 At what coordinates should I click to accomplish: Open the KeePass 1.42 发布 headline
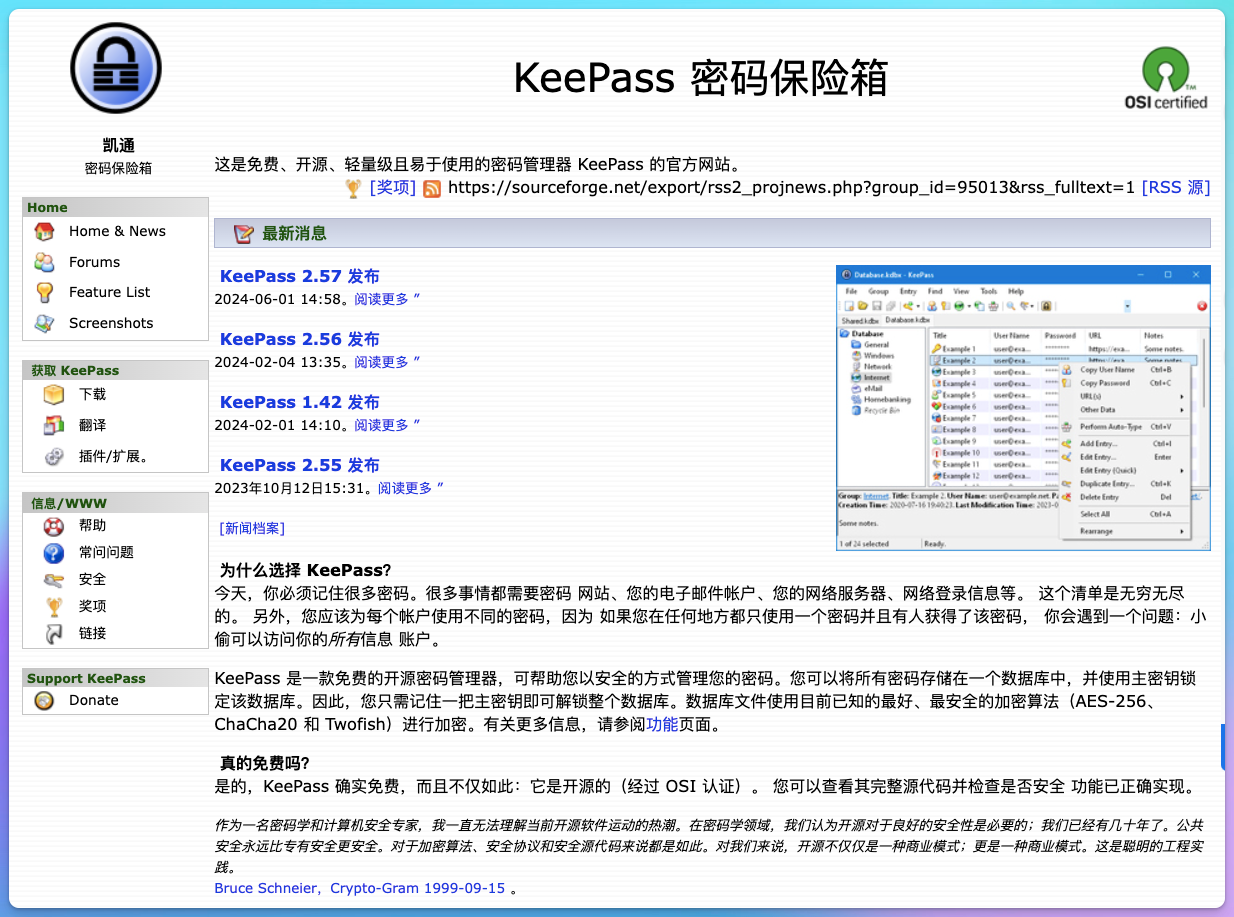pos(299,403)
